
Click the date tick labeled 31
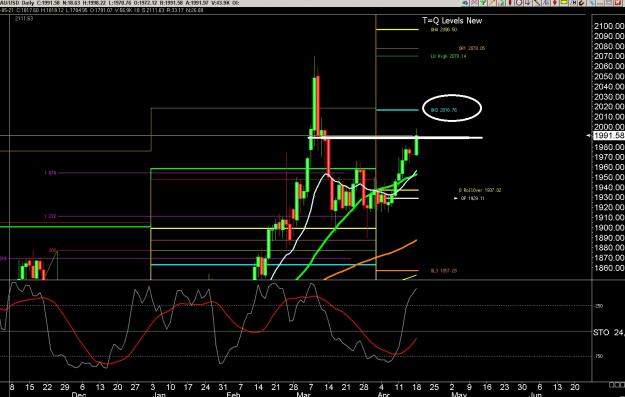pos(223,387)
